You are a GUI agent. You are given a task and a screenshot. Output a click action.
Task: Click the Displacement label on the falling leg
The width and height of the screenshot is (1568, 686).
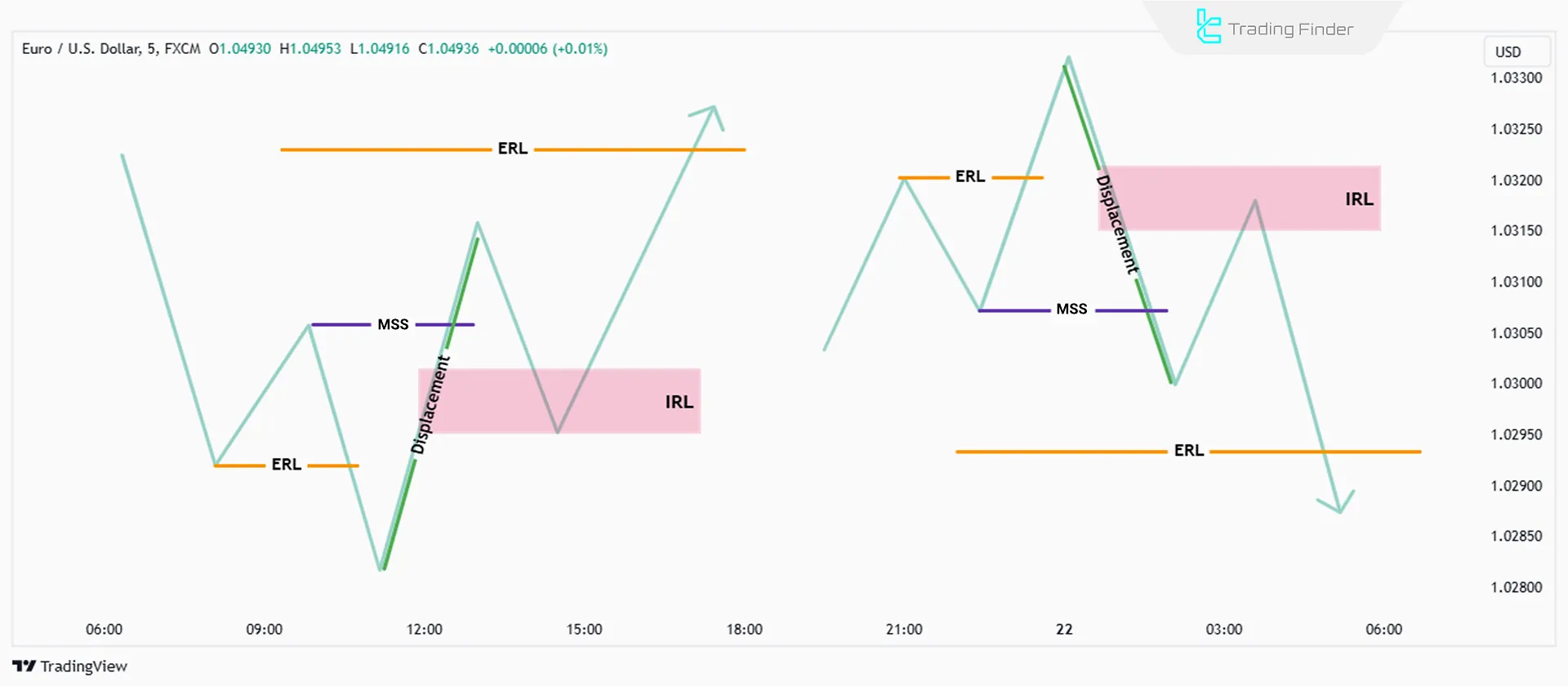(1117, 225)
